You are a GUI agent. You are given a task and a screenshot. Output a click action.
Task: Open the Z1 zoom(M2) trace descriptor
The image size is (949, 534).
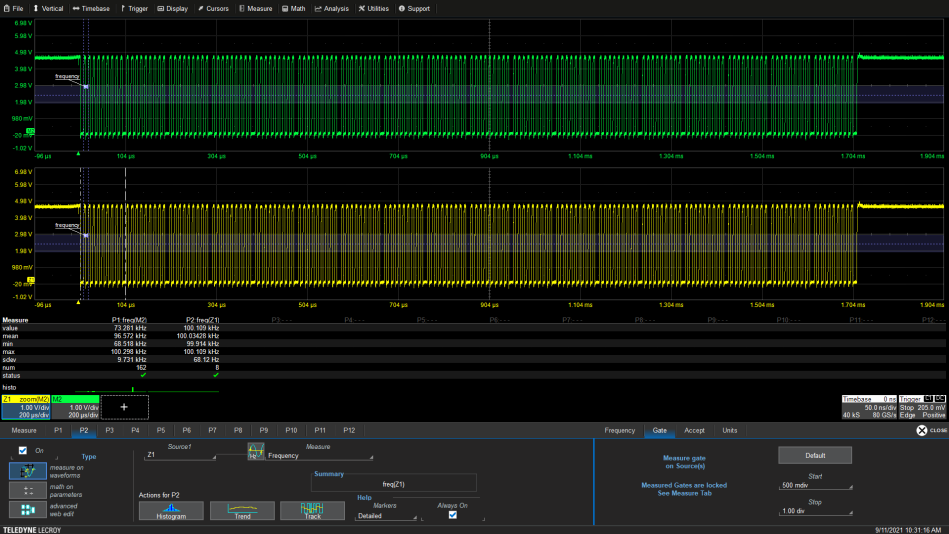click(x=26, y=407)
